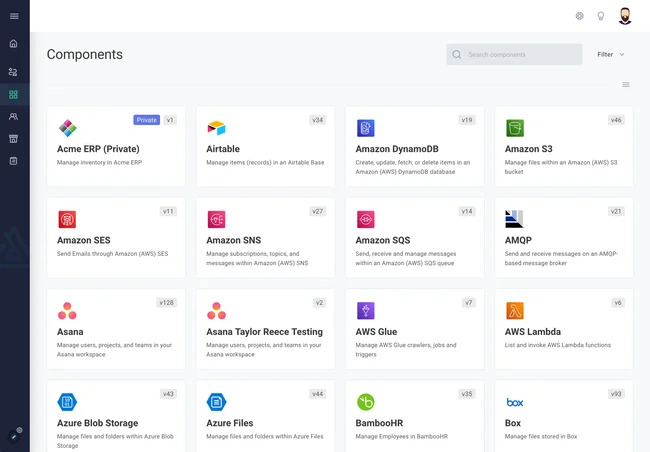The image size is (650, 452).
Task: Open the customers people icon in the sidebar
Action: [14, 117]
